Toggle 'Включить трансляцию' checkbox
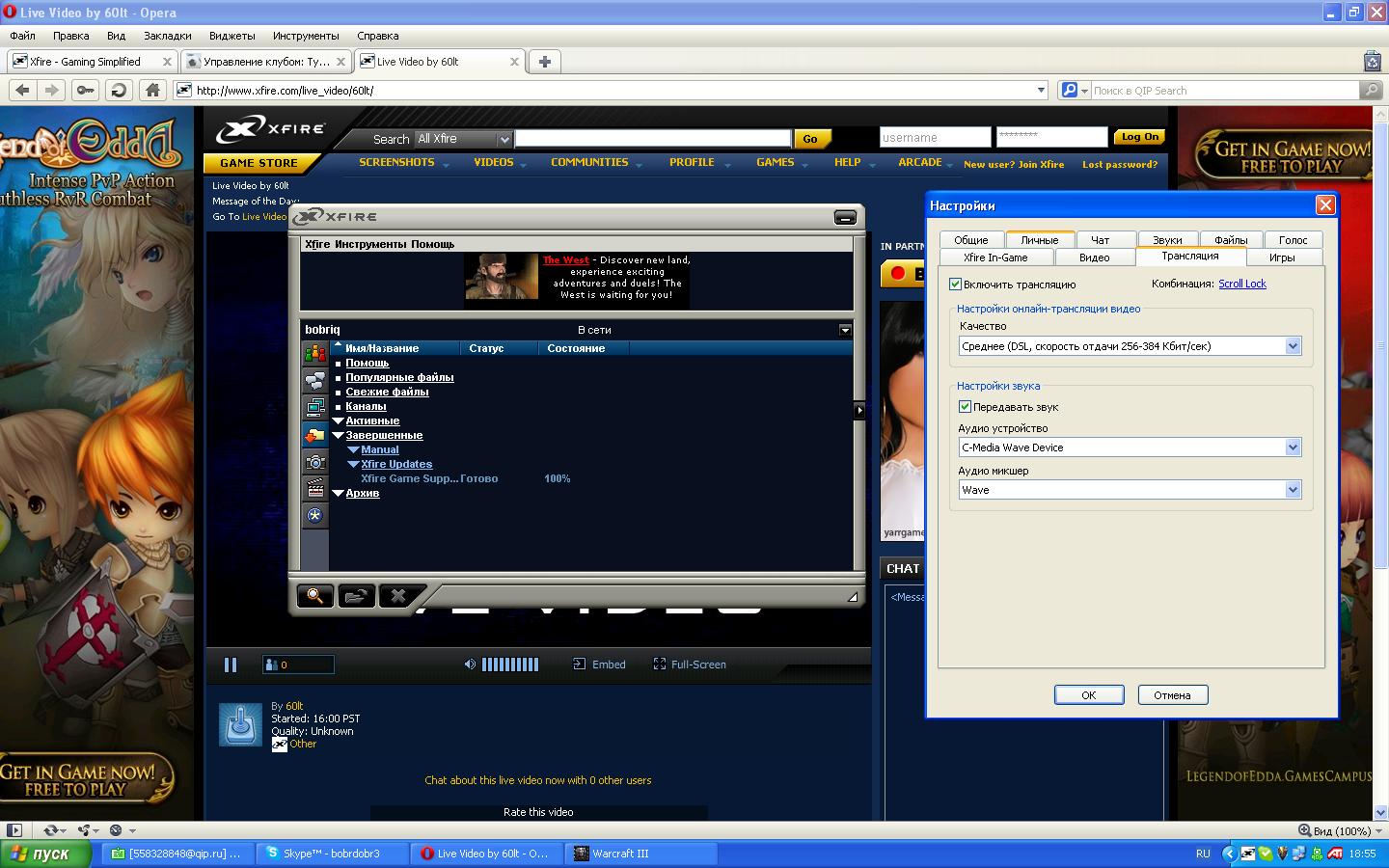The width and height of the screenshot is (1389, 868). click(x=956, y=285)
